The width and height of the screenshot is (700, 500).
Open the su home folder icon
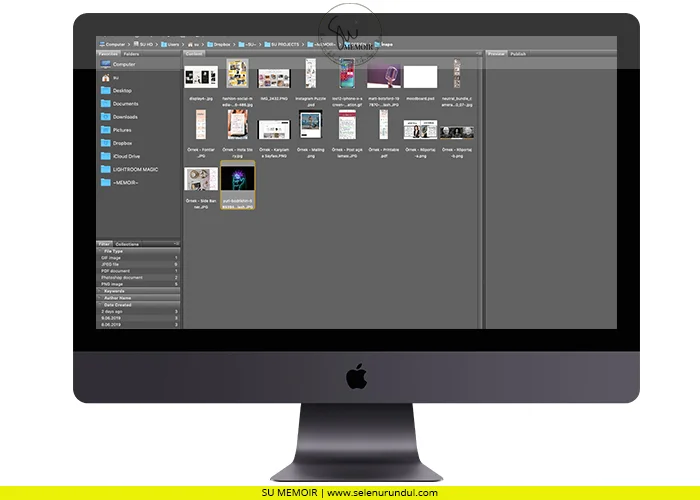[106, 78]
